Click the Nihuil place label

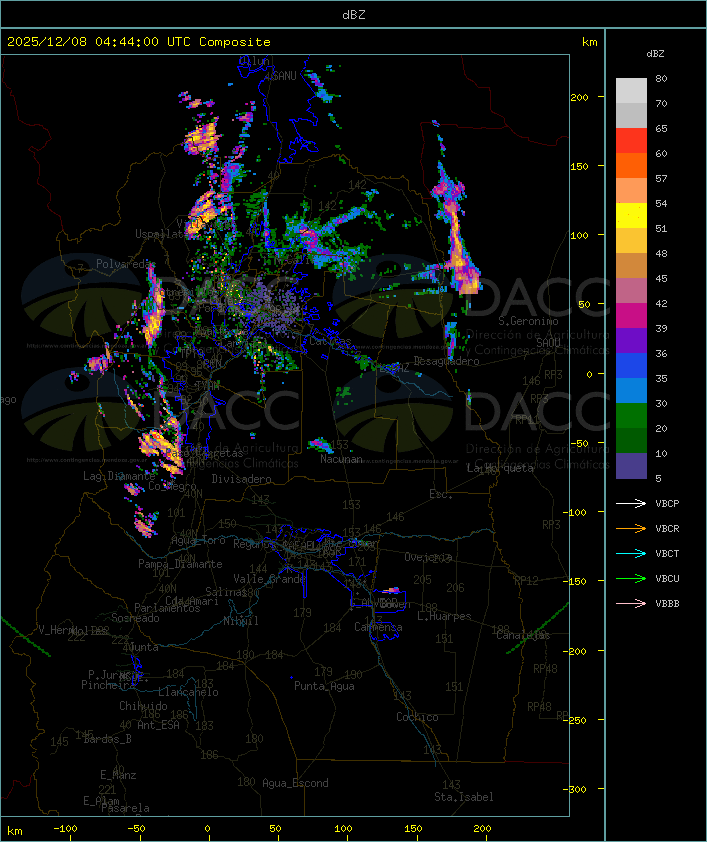tap(241, 621)
